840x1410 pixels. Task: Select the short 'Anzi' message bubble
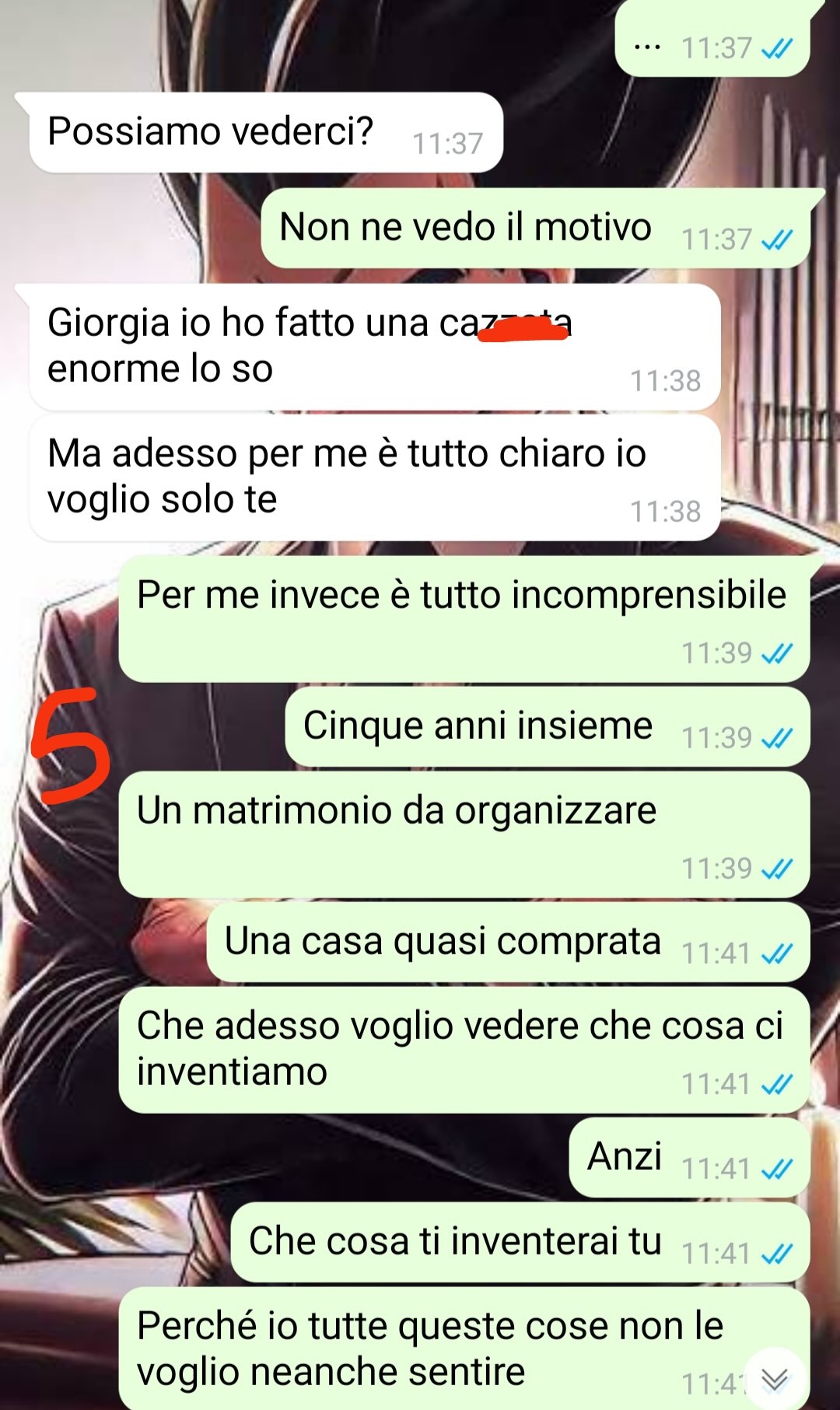[x=690, y=1157]
